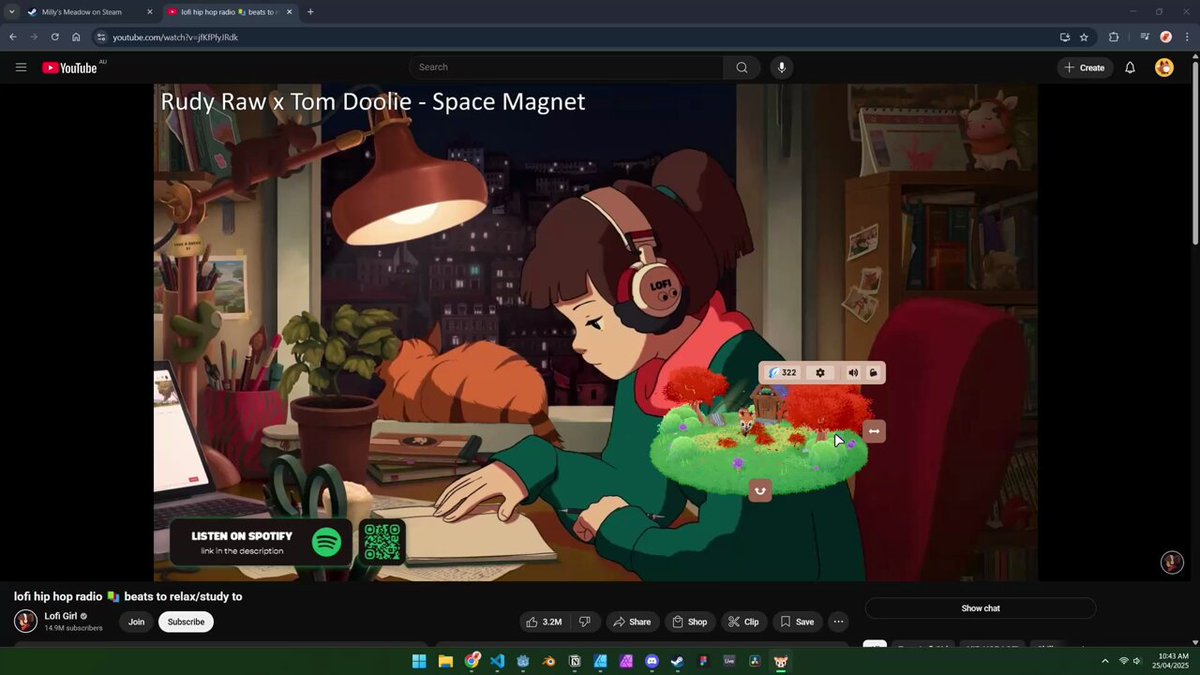Open Blender from taskbar

(x=549, y=661)
